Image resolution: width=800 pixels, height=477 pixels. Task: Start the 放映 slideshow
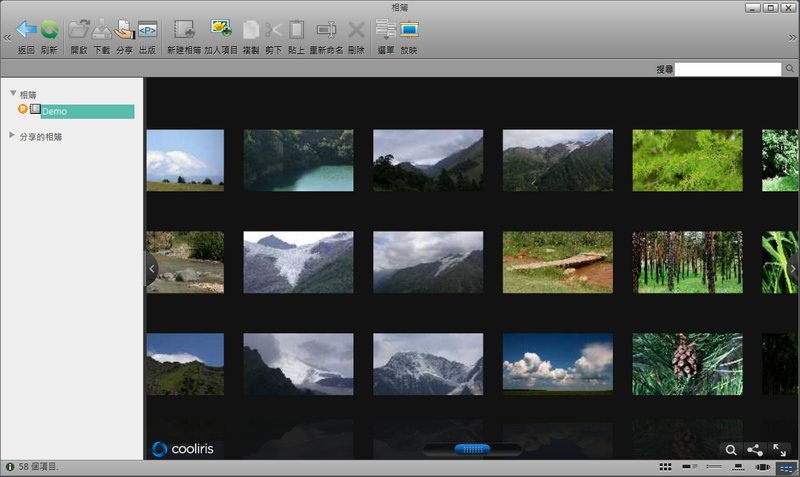[x=409, y=30]
